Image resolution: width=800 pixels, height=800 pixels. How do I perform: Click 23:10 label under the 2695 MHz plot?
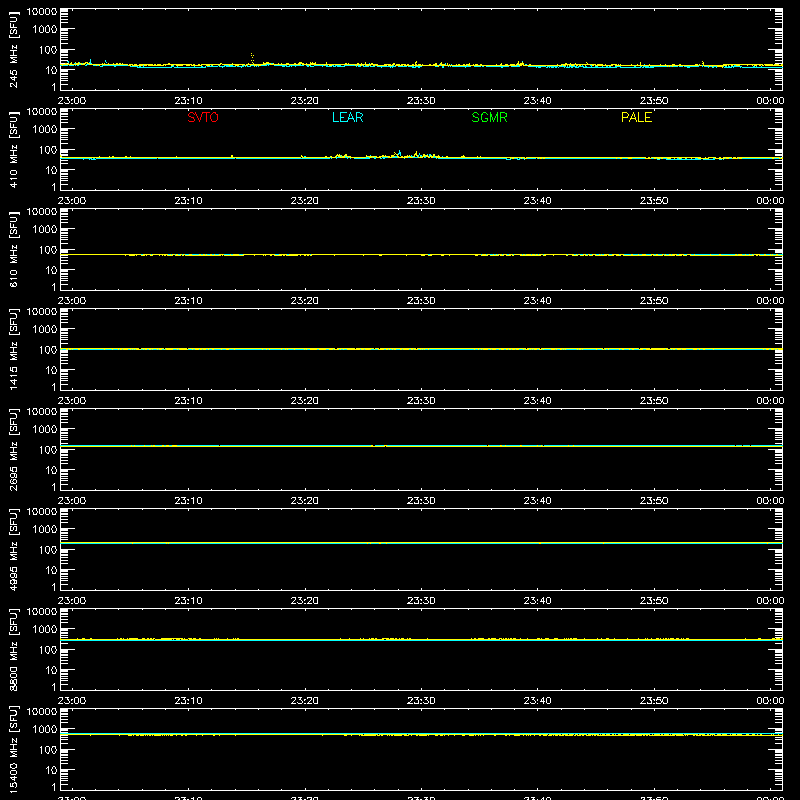188,501
